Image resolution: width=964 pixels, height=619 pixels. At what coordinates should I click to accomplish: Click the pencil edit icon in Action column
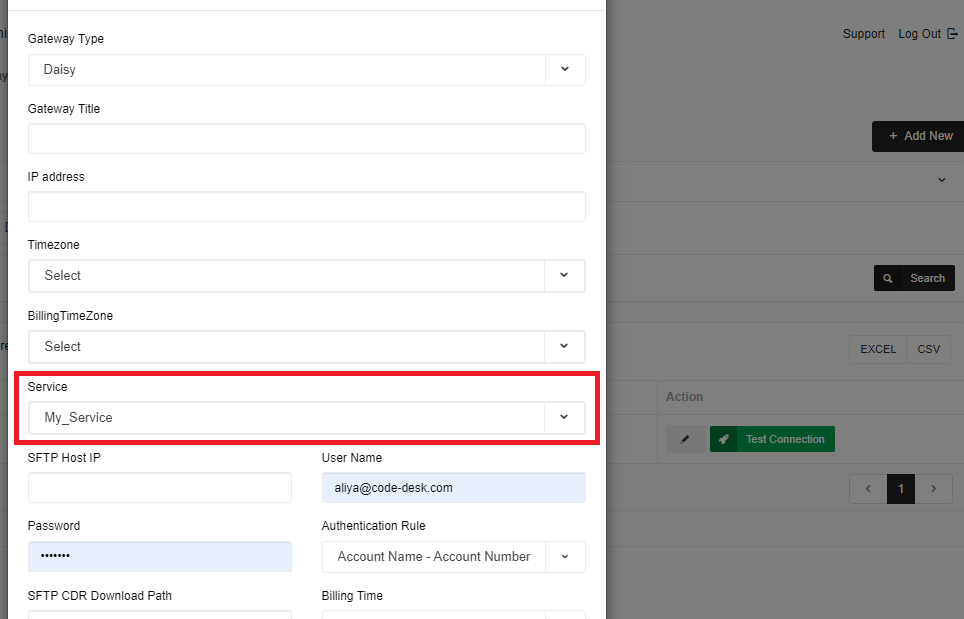(x=685, y=439)
